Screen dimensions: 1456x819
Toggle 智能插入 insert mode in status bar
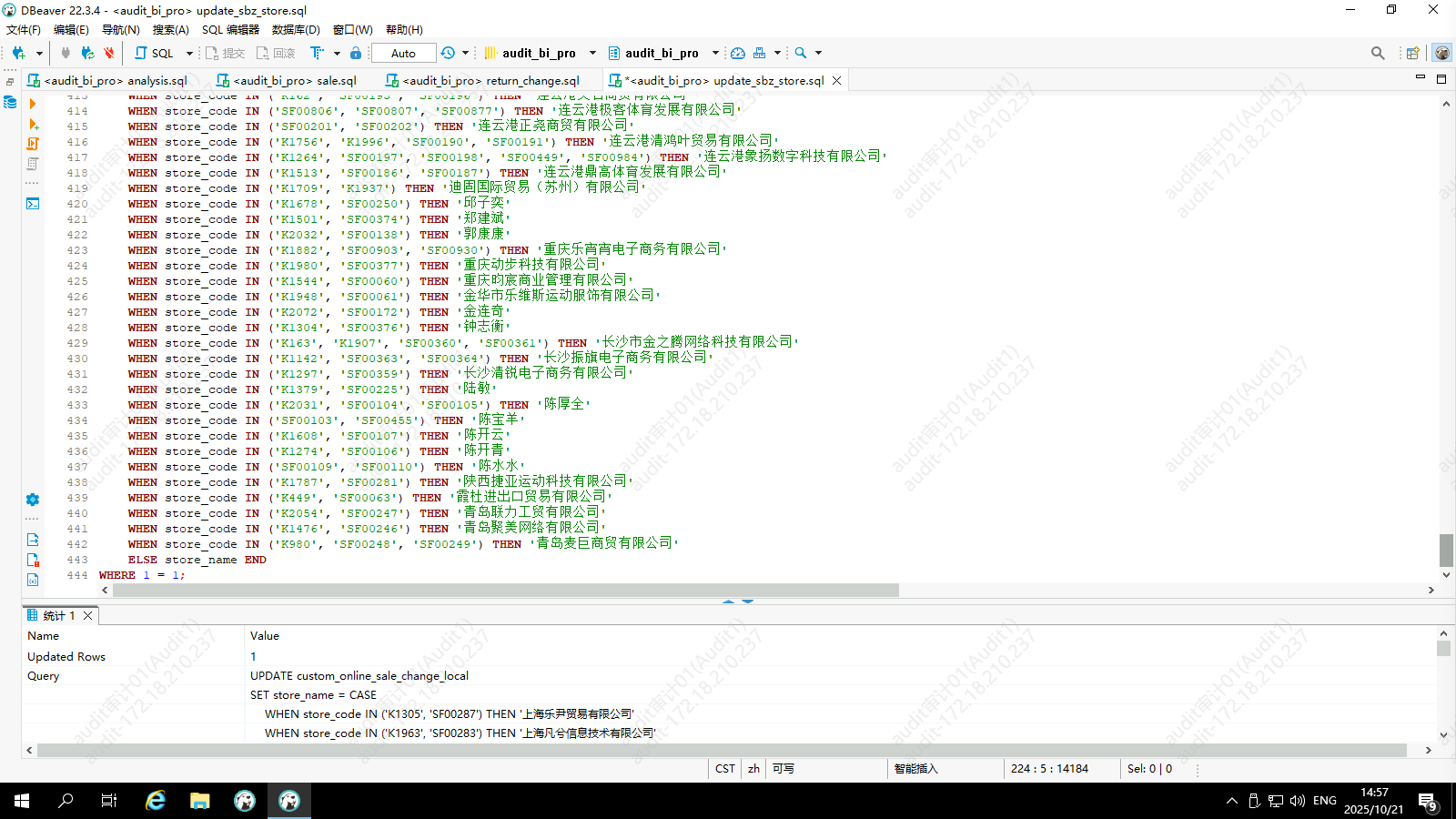pyautogui.click(x=915, y=769)
